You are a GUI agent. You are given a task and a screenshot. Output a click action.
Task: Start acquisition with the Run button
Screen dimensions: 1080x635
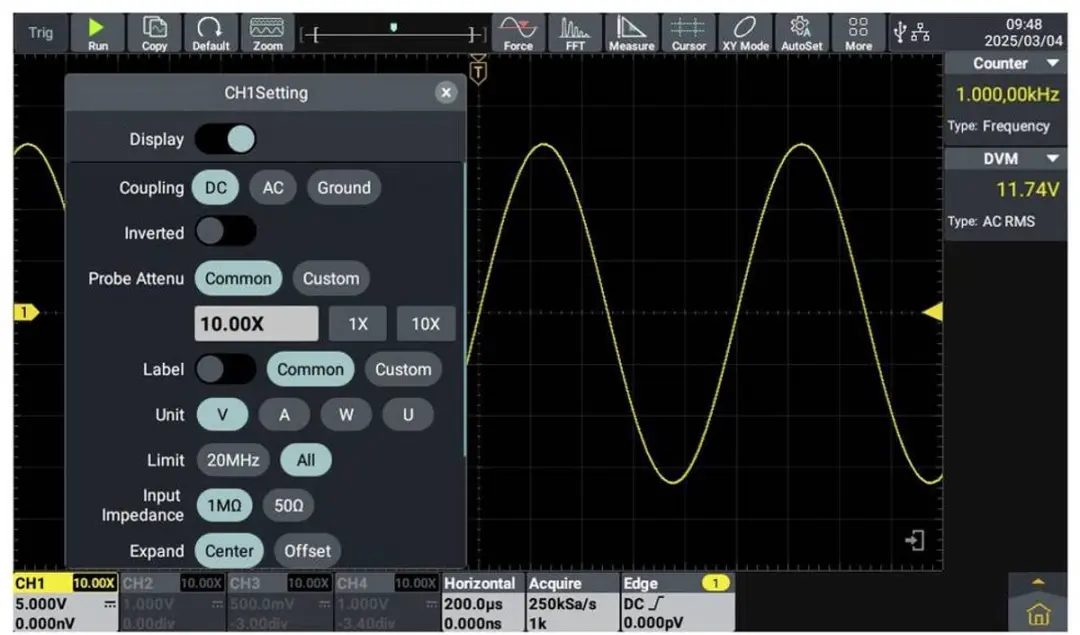pyautogui.click(x=97, y=33)
